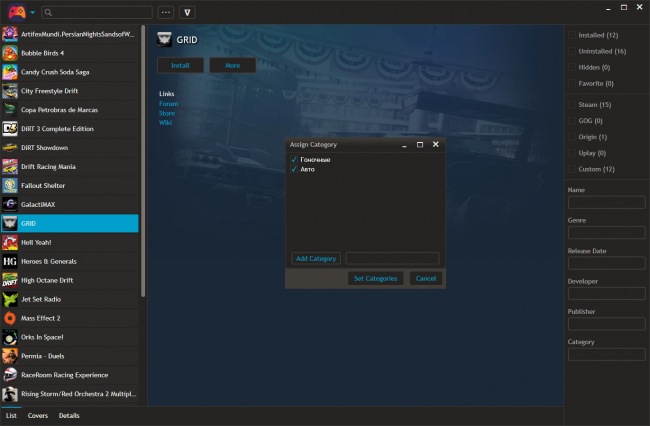650x426 pixels.
Task: Select City Freestyle Drift icon
Action: pyautogui.click(x=10, y=91)
